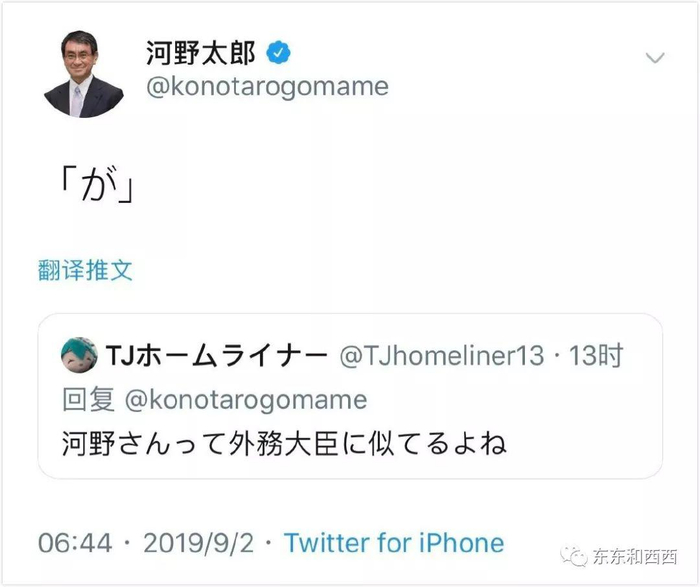The image size is (700, 587).
Task: Open the 河野太郎 display name
Action: coord(203,53)
